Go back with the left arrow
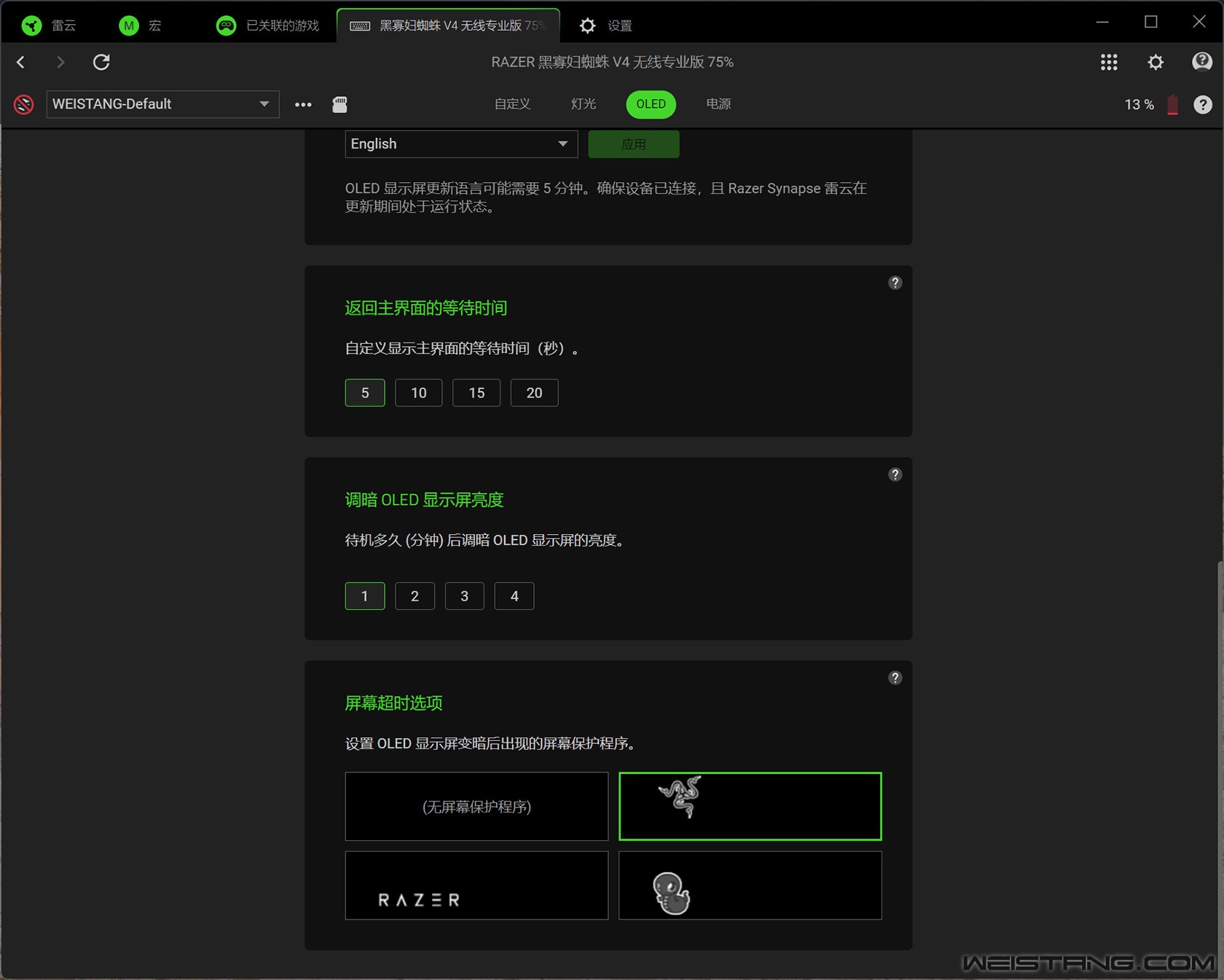 pos(21,62)
